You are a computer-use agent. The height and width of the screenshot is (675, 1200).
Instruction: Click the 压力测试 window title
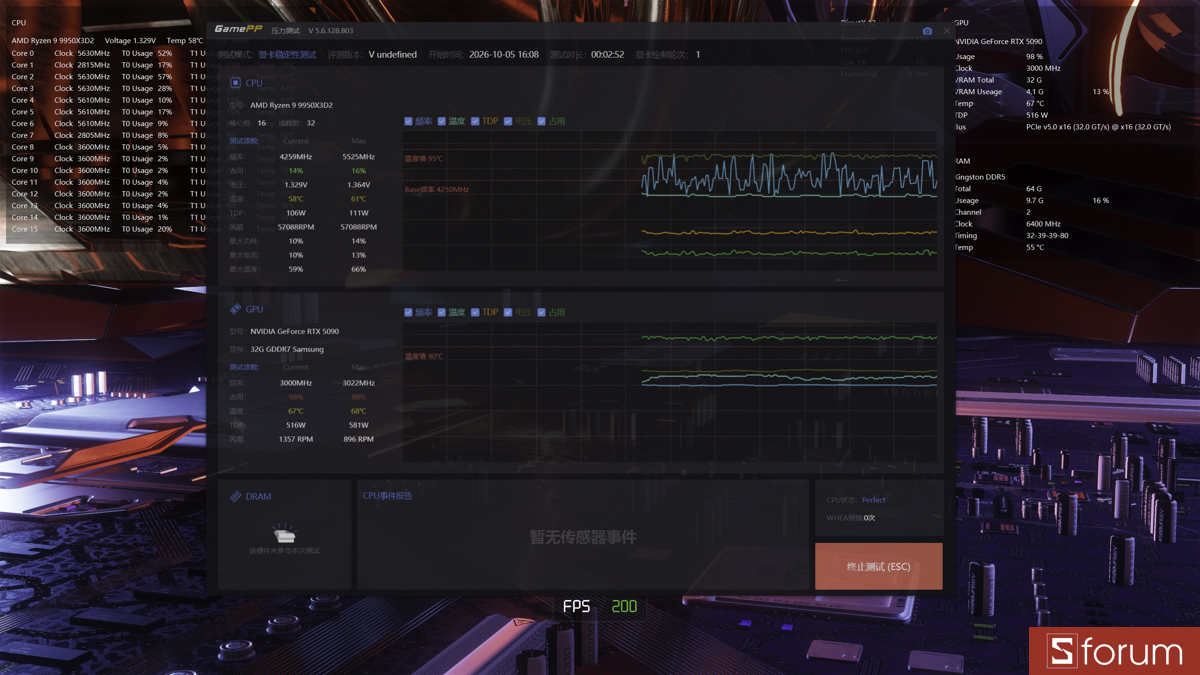coord(285,31)
